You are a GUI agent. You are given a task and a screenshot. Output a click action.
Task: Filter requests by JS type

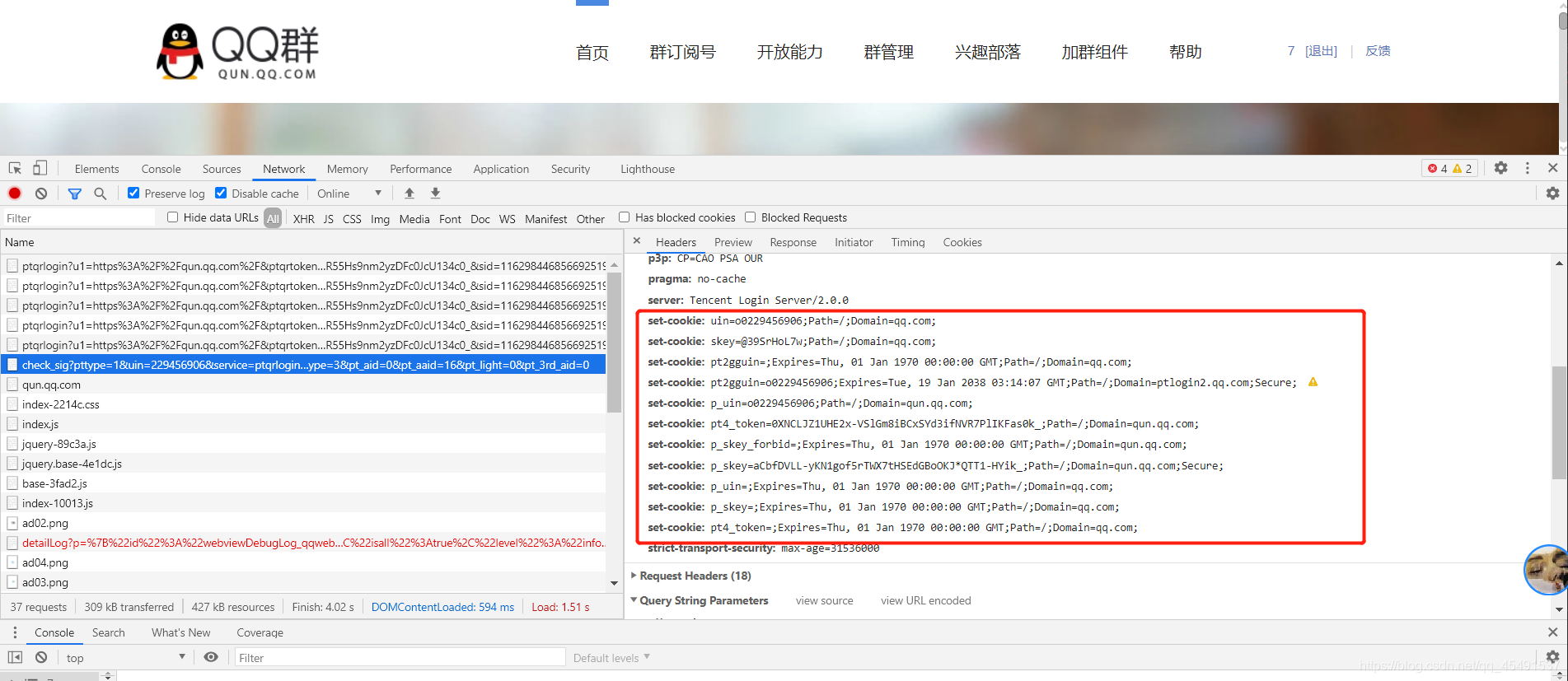pos(329,219)
